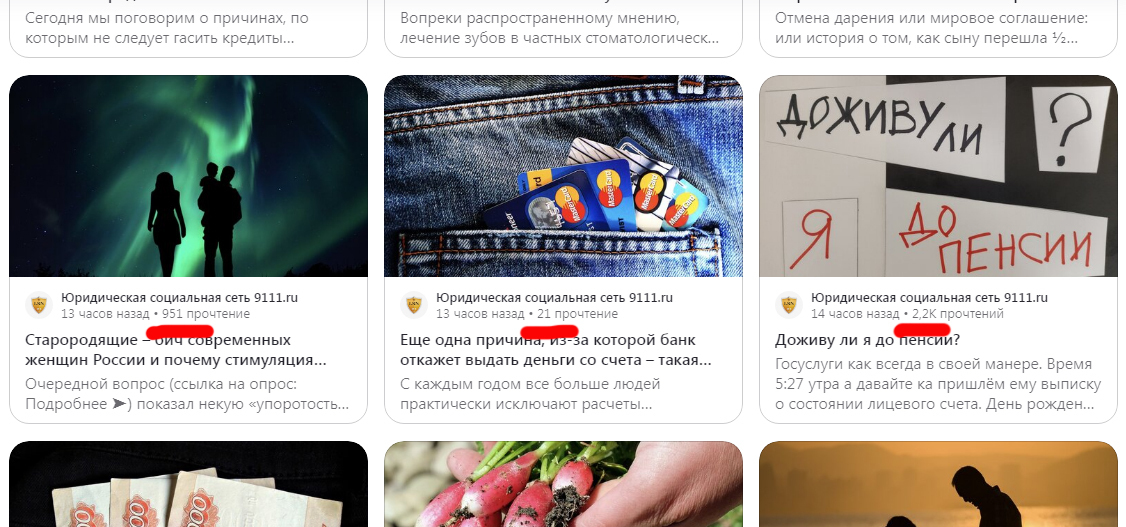This screenshot has height=527, width=1126.
Task: Open the ruble banknotes thumbnail
Action: tap(188, 484)
